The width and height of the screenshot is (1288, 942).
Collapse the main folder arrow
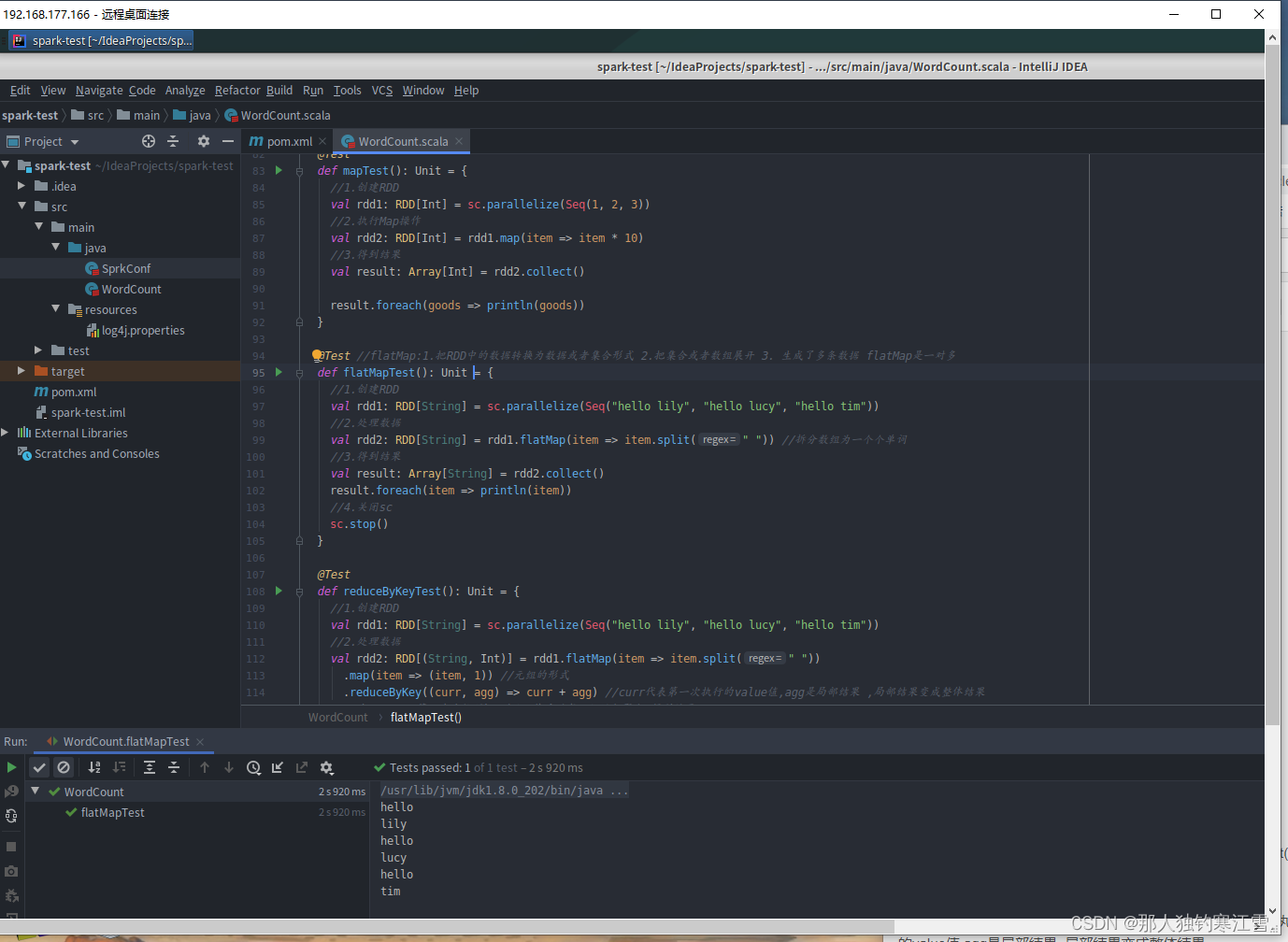39,227
